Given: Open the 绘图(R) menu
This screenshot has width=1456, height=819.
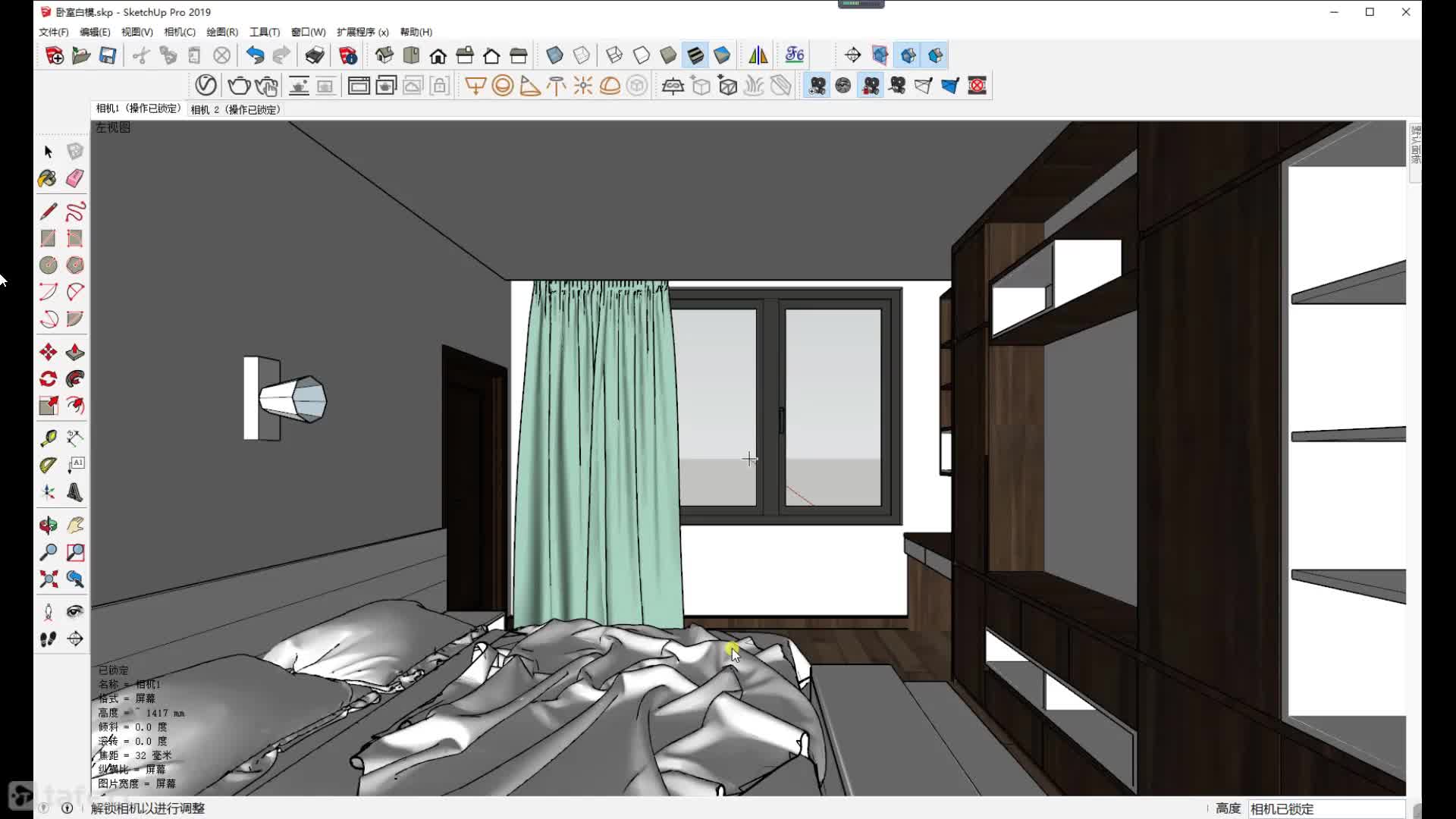Looking at the screenshot, I should pyautogui.click(x=222, y=32).
